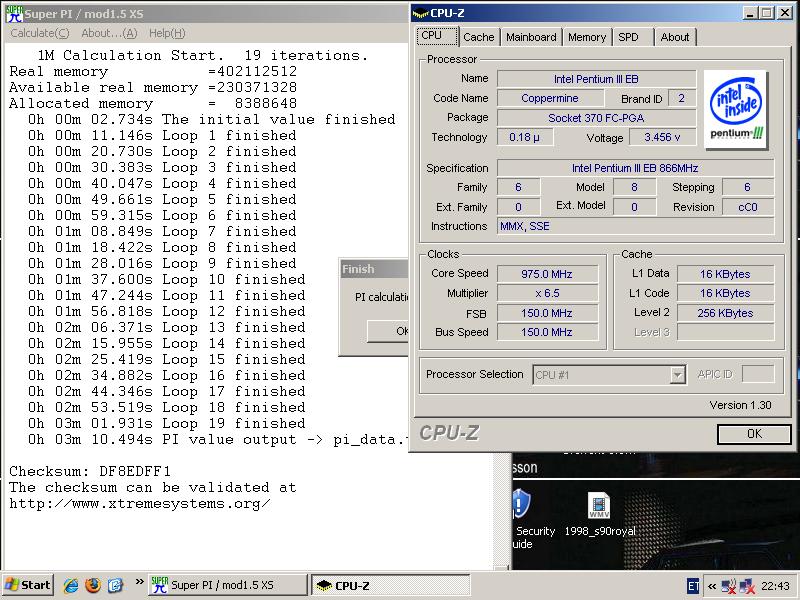This screenshot has height=600, width=800.
Task: Click the Revision cC0 value
Action: (x=748, y=207)
